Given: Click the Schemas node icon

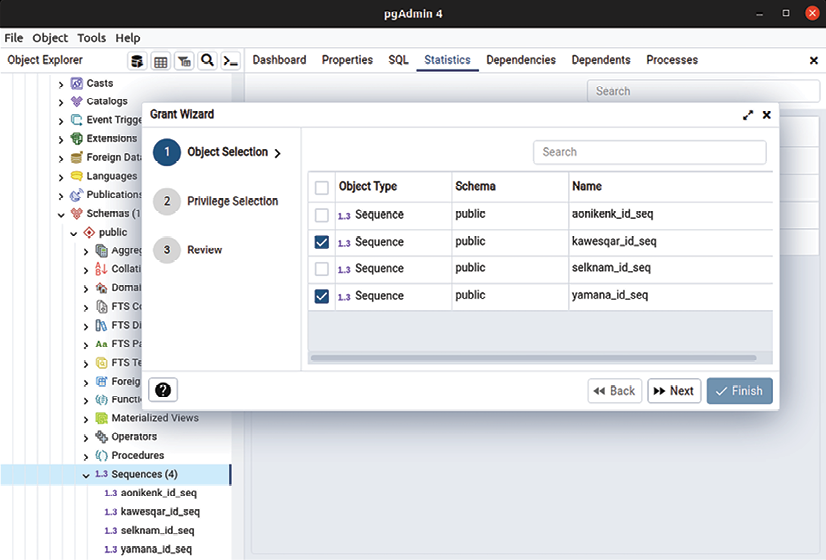Looking at the screenshot, I should click(x=77, y=213).
